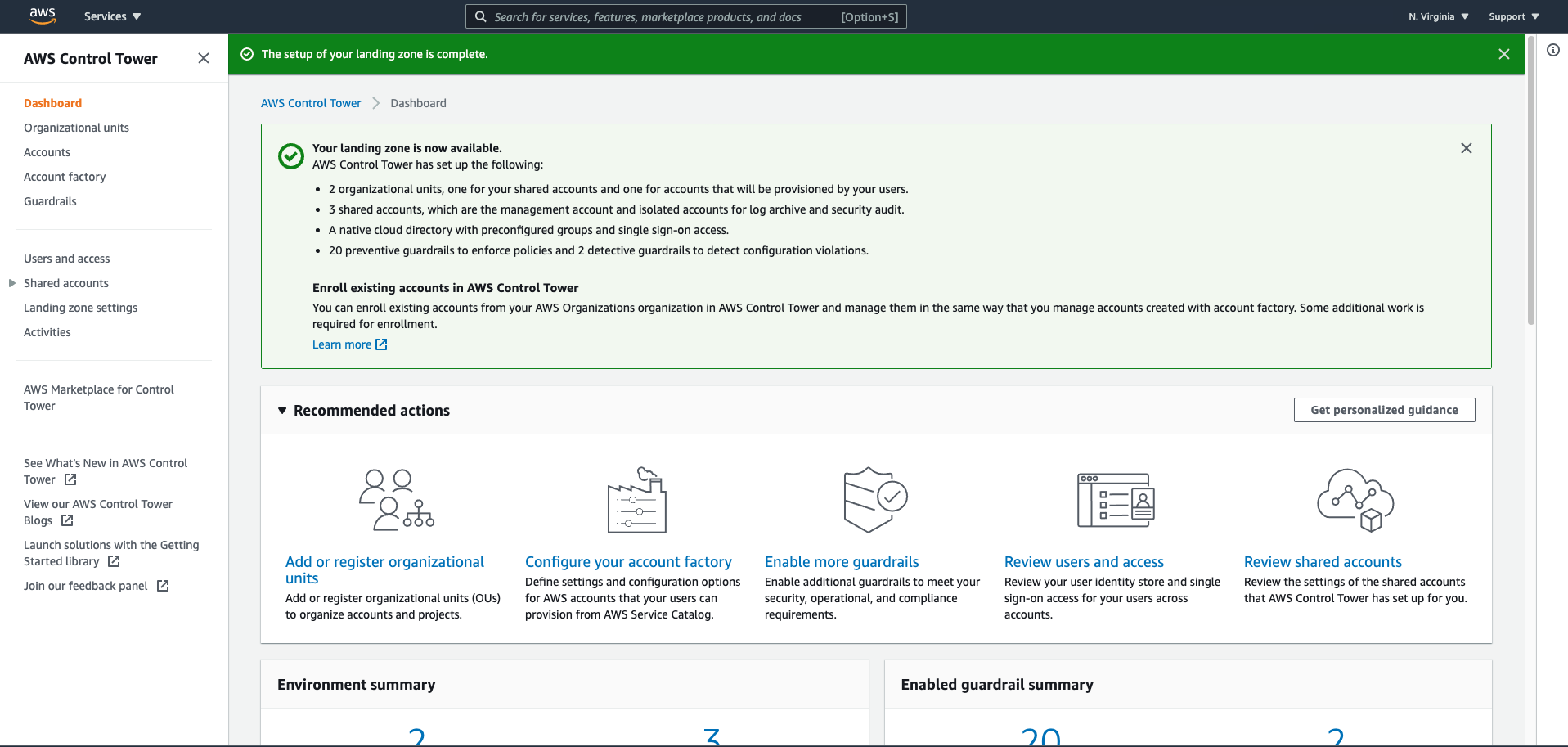Open the info panel icon at right edge

(1552, 50)
